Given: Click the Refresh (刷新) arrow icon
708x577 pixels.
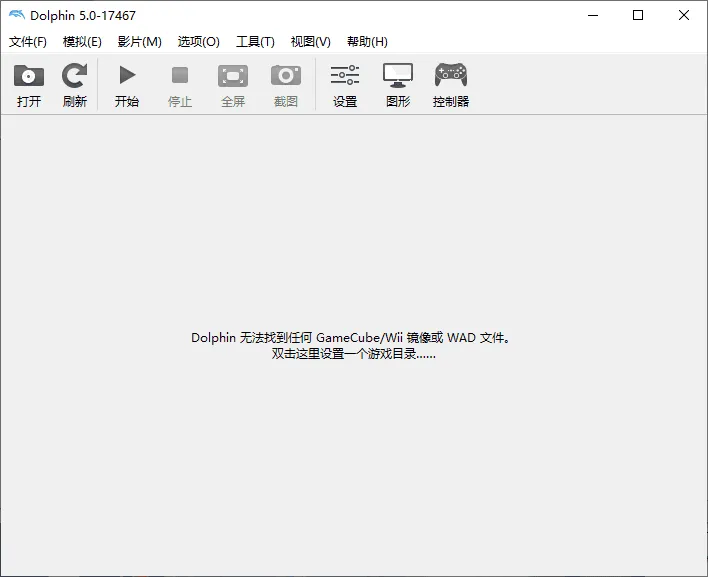Looking at the screenshot, I should pyautogui.click(x=75, y=76).
